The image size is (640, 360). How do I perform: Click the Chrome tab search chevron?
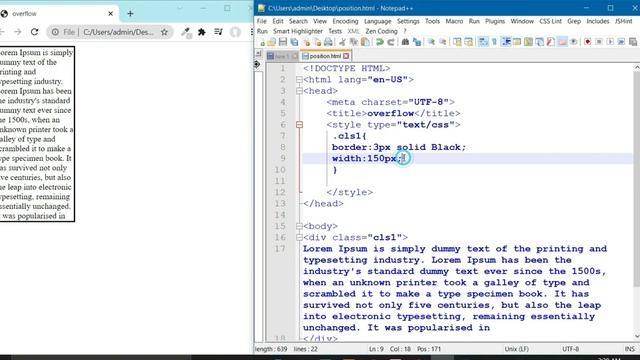point(180,8)
